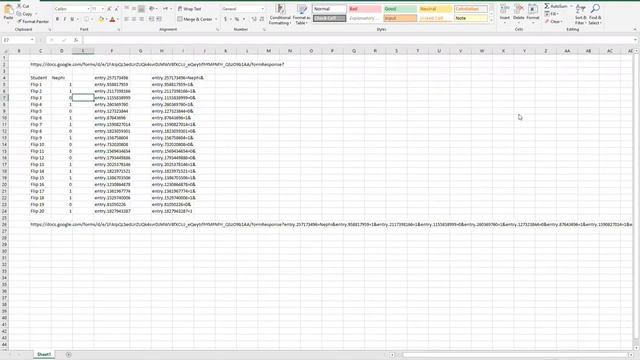Image resolution: width=640 pixels, height=360 pixels.
Task: Open the Fill down menu
Action: pyautogui.click(x=551, y=14)
